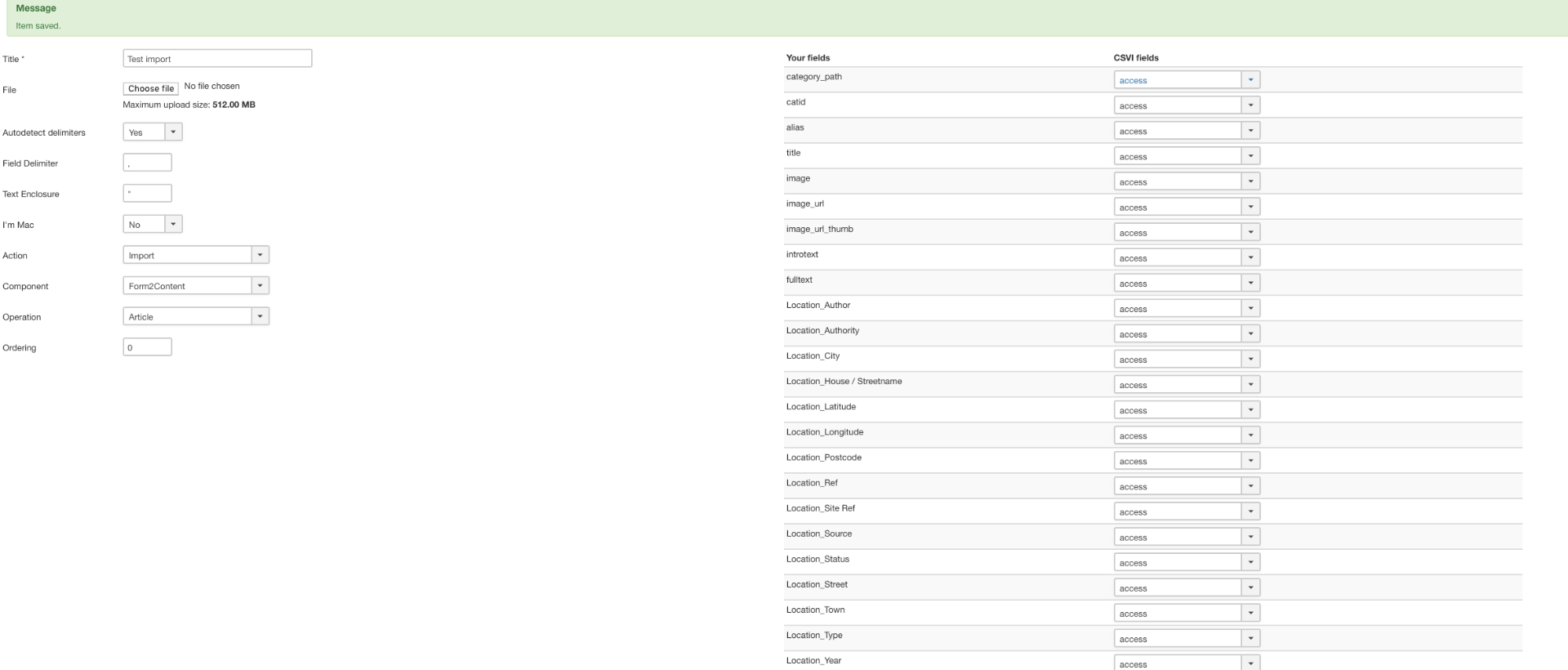The width and height of the screenshot is (1568, 670).
Task: Open the Autodetect delimiters dropdown
Action: pyautogui.click(x=153, y=132)
